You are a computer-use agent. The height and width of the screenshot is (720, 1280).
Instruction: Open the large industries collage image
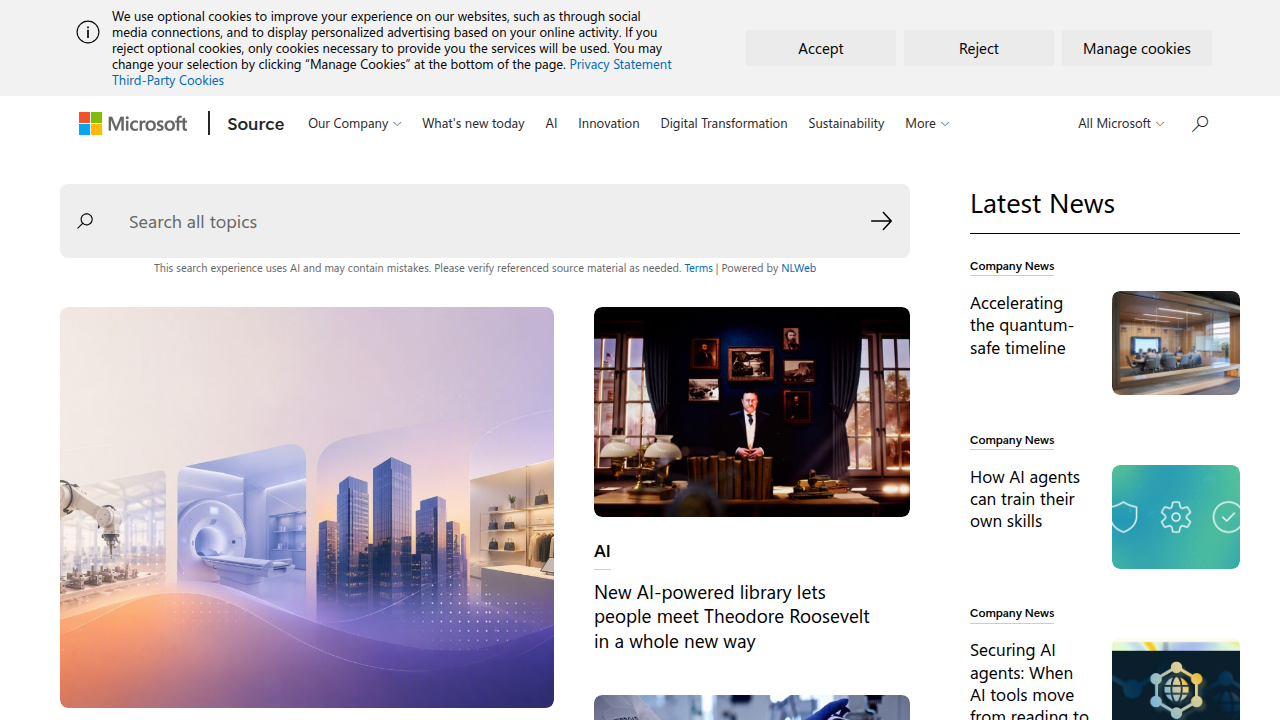tap(307, 507)
